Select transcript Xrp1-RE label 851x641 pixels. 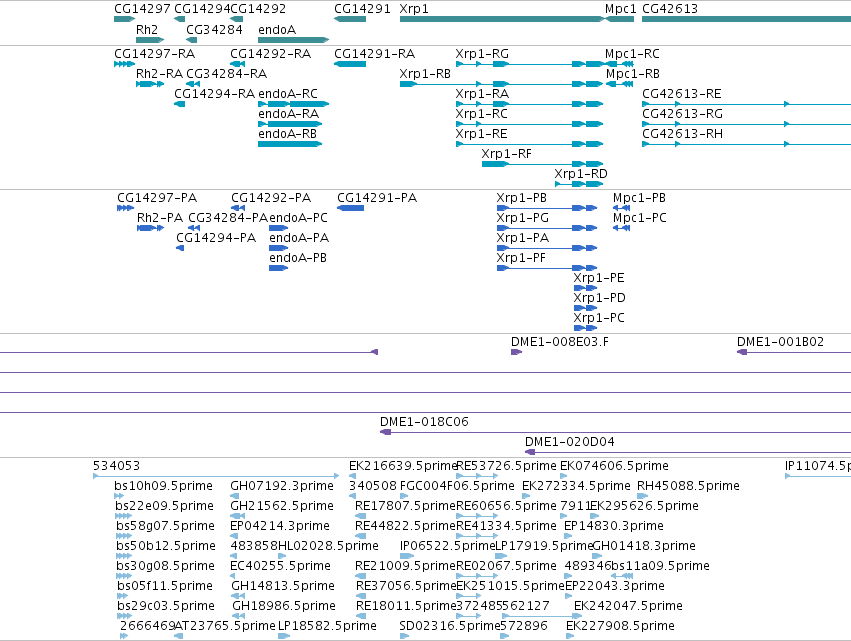pyautogui.click(x=481, y=134)
